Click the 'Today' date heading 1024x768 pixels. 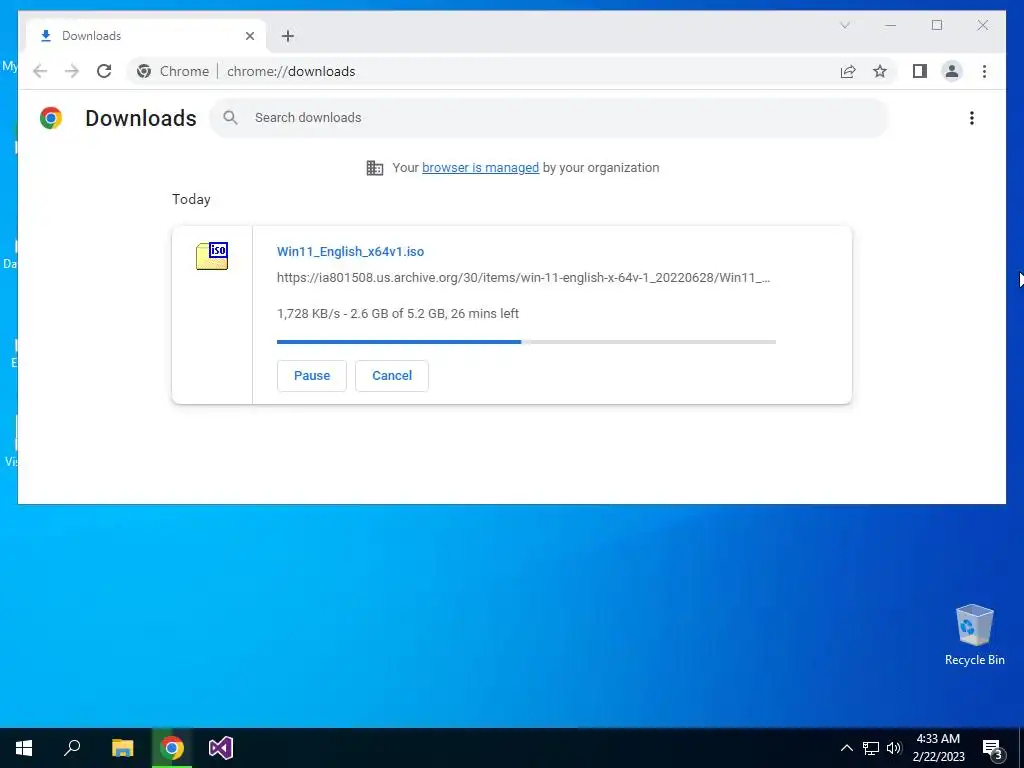tap(191, 199)
